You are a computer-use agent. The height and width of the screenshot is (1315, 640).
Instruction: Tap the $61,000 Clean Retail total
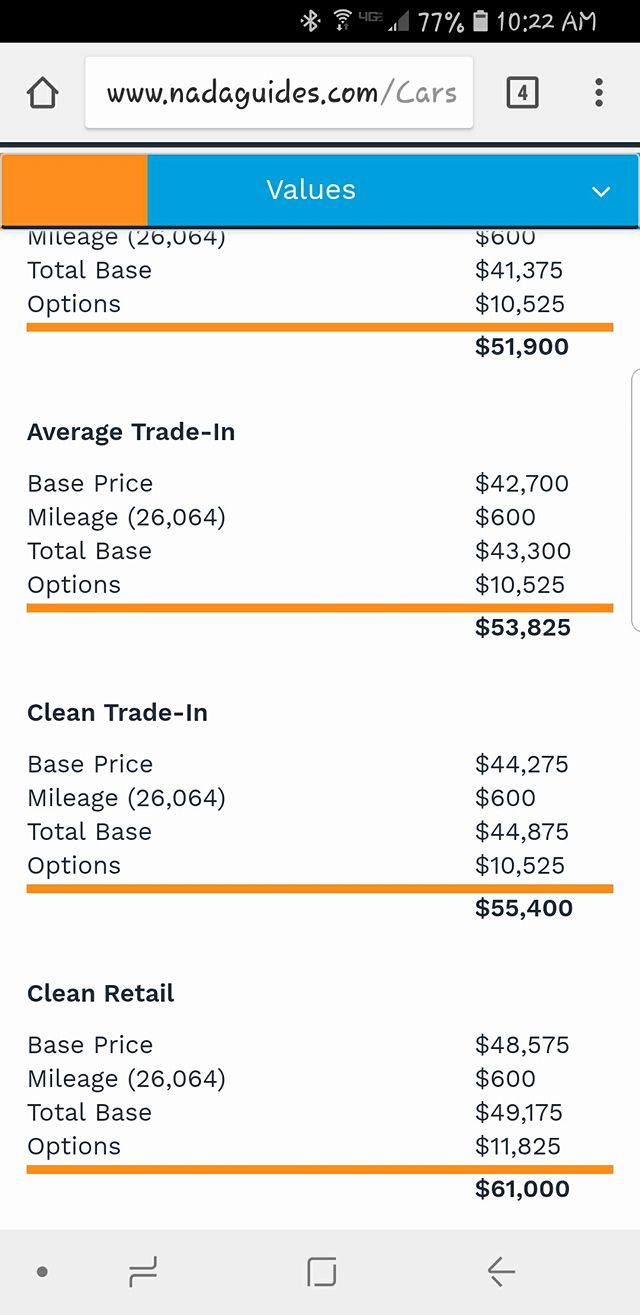point(522,1189)
